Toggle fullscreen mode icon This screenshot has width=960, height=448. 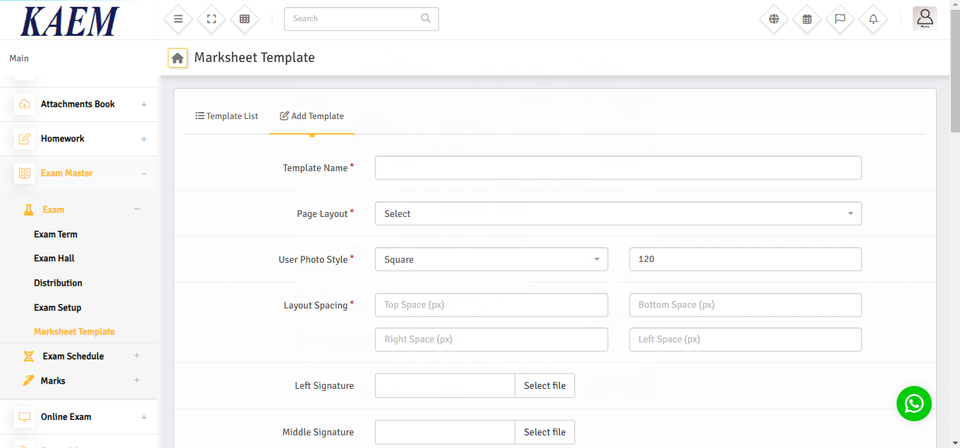[211, 19]
